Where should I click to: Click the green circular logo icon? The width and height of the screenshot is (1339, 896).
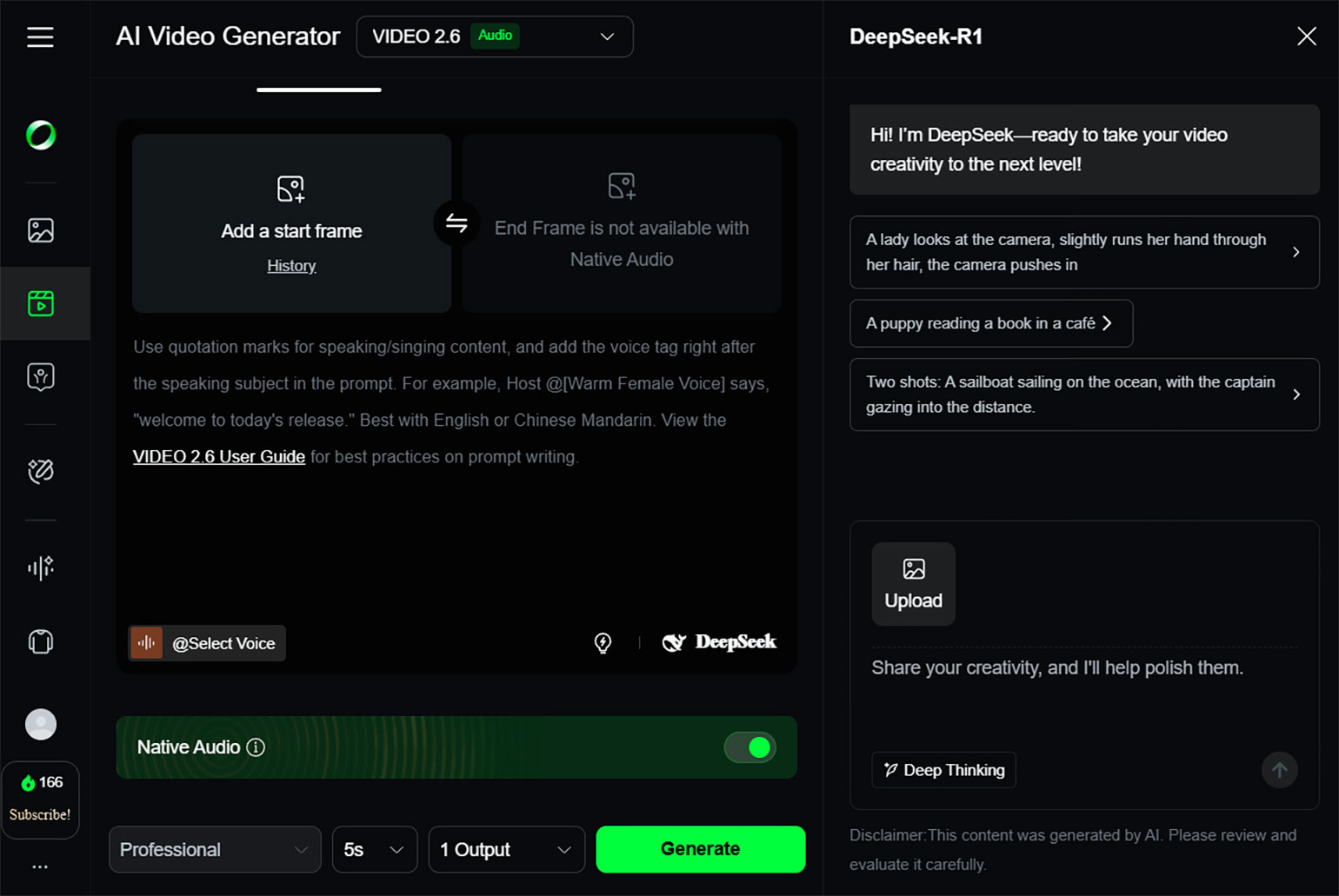click(x=41, y=136)
